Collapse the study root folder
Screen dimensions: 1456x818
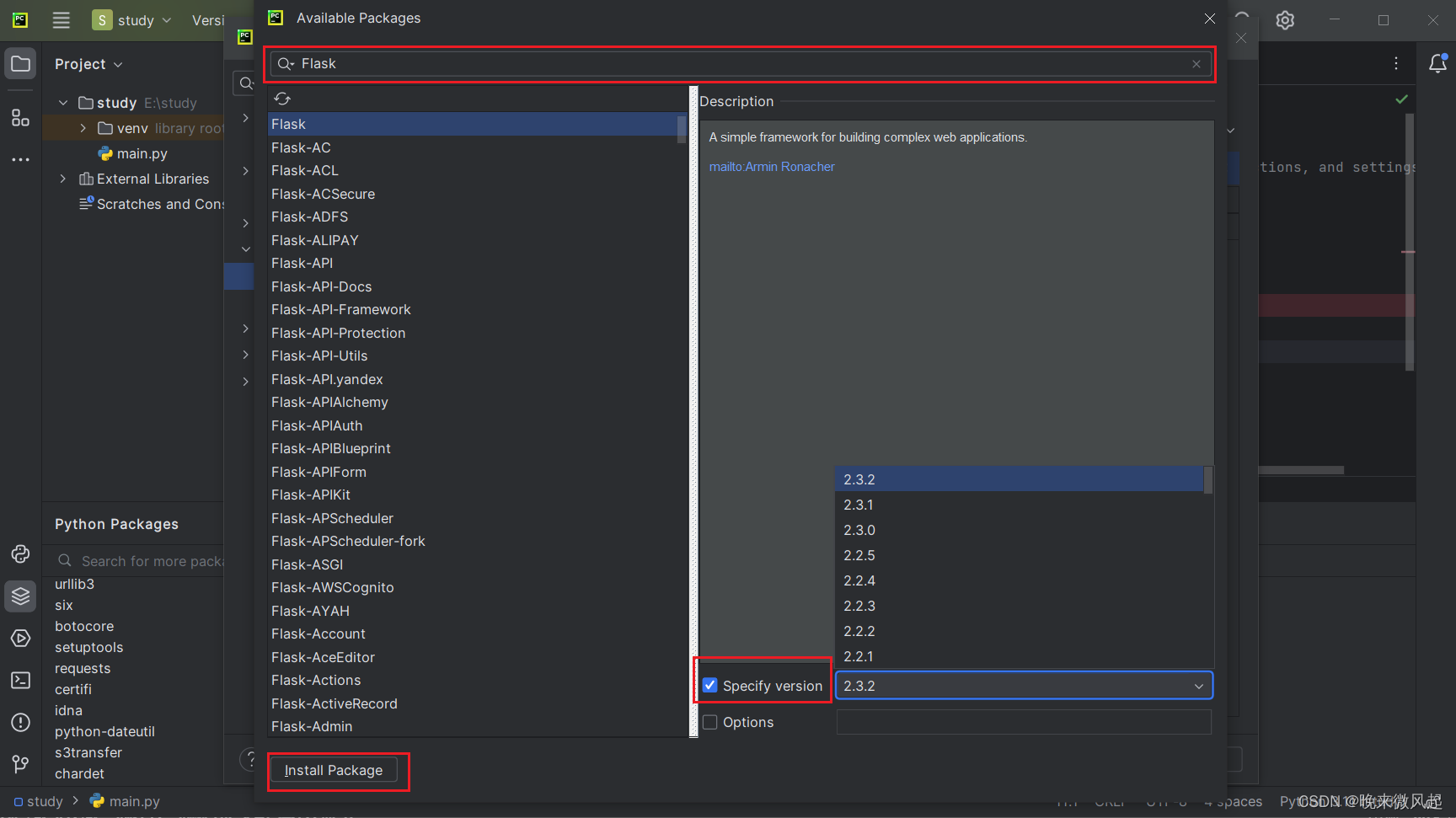[x=63, y=103]
